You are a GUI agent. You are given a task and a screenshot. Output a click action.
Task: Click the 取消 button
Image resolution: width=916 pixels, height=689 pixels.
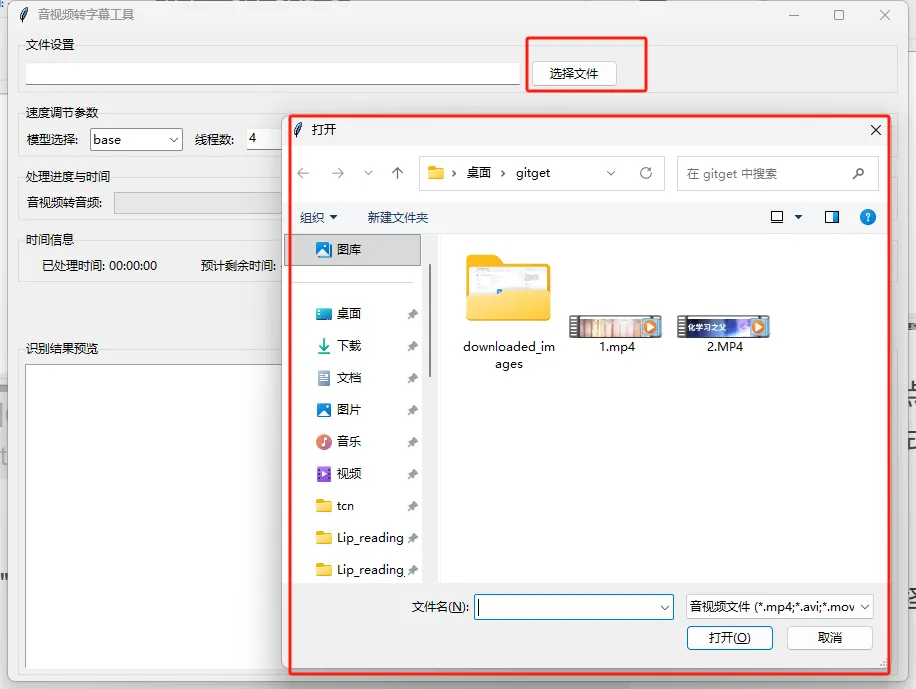point(830,638)
